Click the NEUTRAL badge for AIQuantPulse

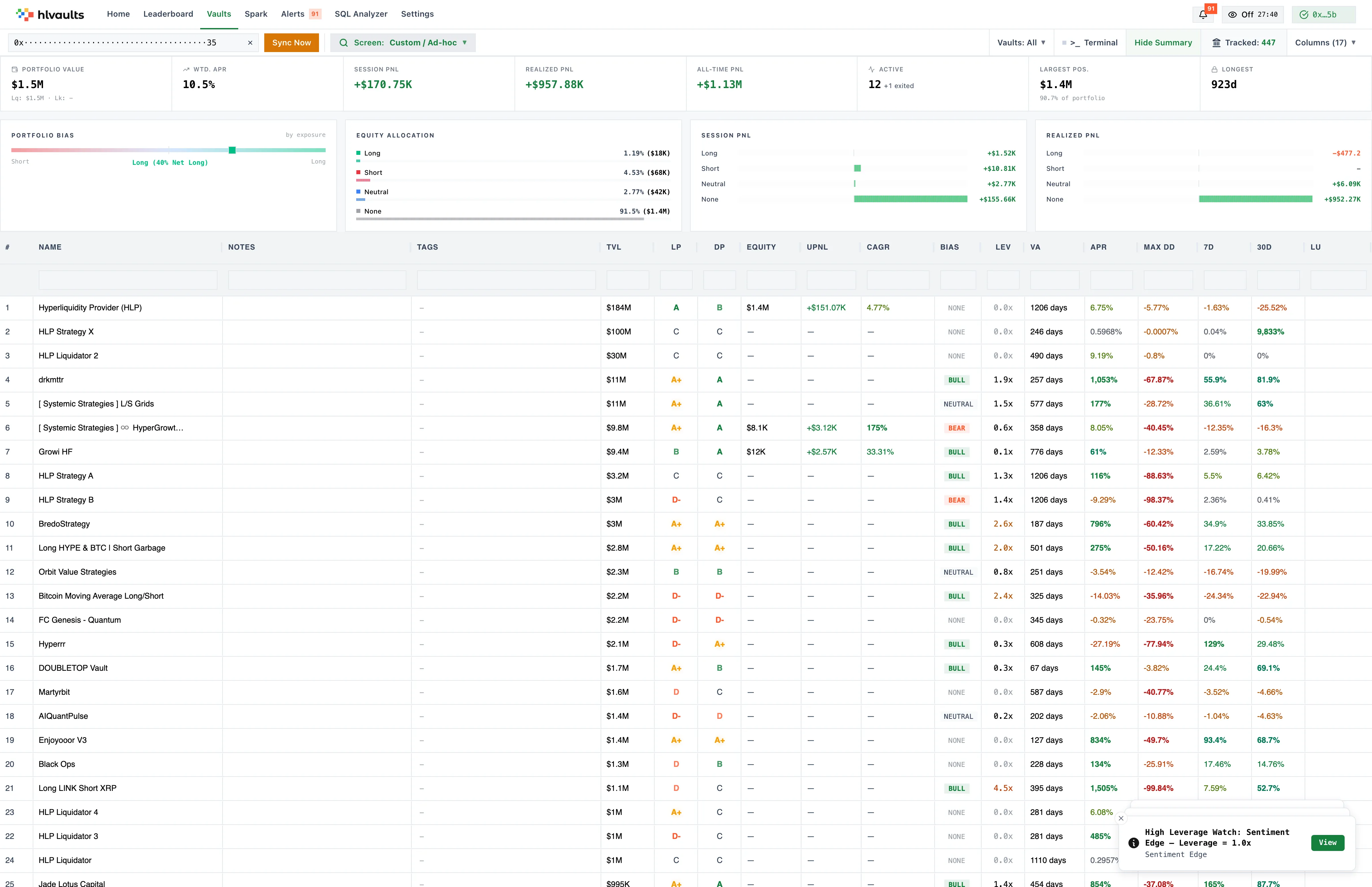(958, 716)
